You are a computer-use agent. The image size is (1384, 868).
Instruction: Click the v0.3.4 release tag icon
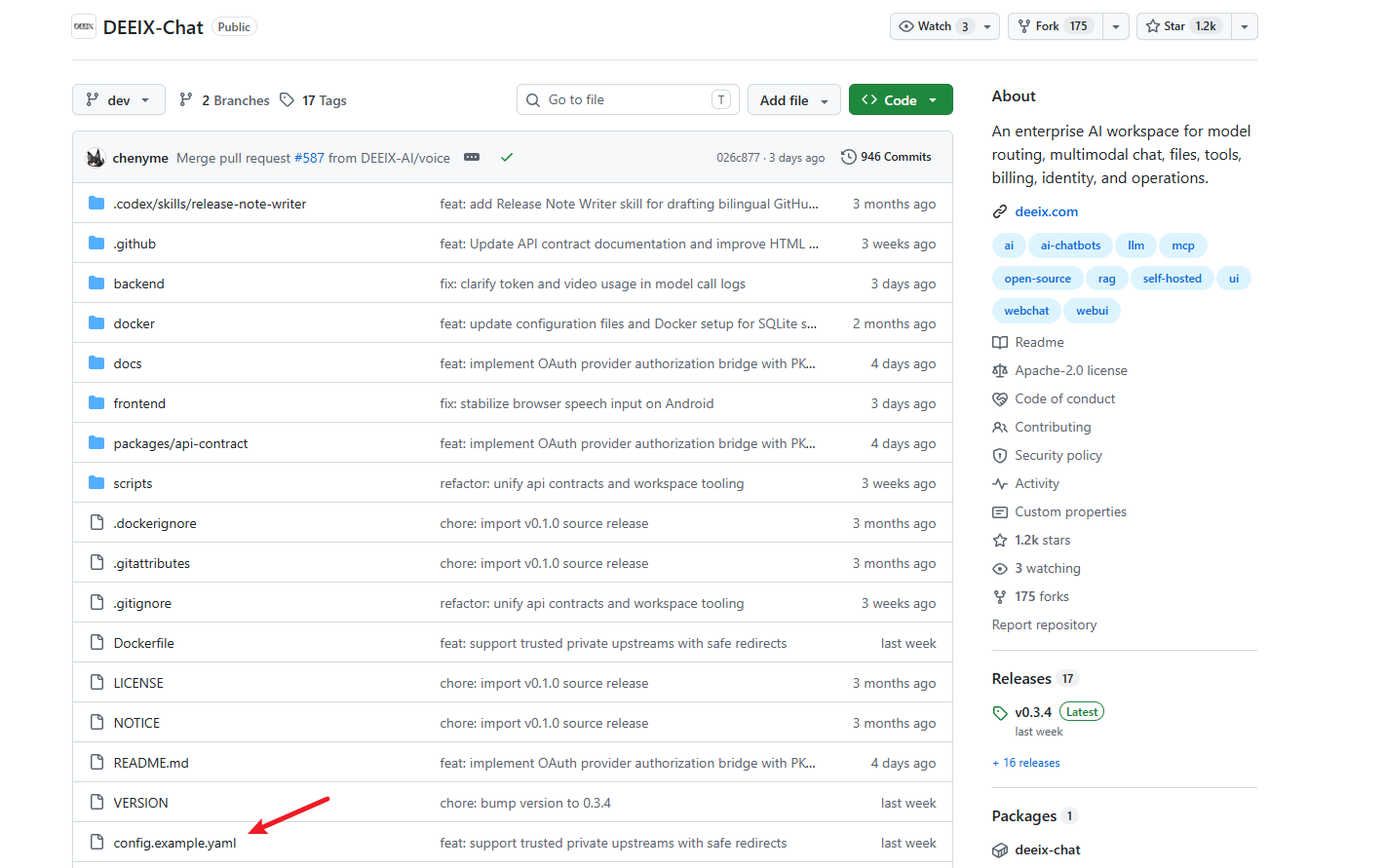pyautogui.click(x=1000, y=712)
